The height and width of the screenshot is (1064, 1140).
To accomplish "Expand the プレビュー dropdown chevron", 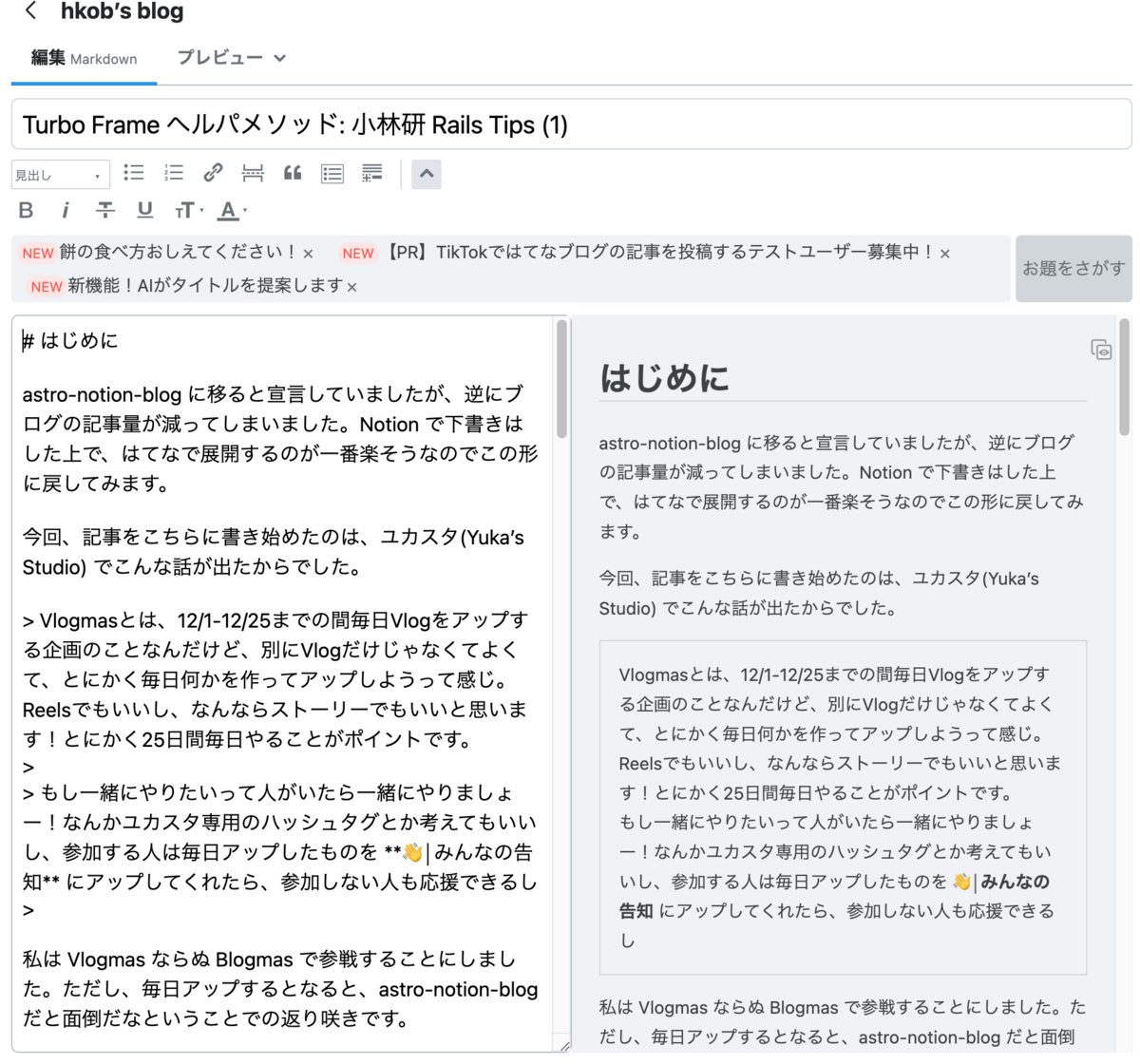I will [x=280, y=59].
